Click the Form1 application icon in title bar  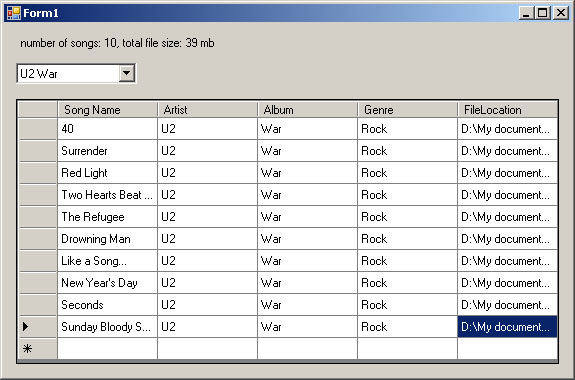[x=14, y=13]
